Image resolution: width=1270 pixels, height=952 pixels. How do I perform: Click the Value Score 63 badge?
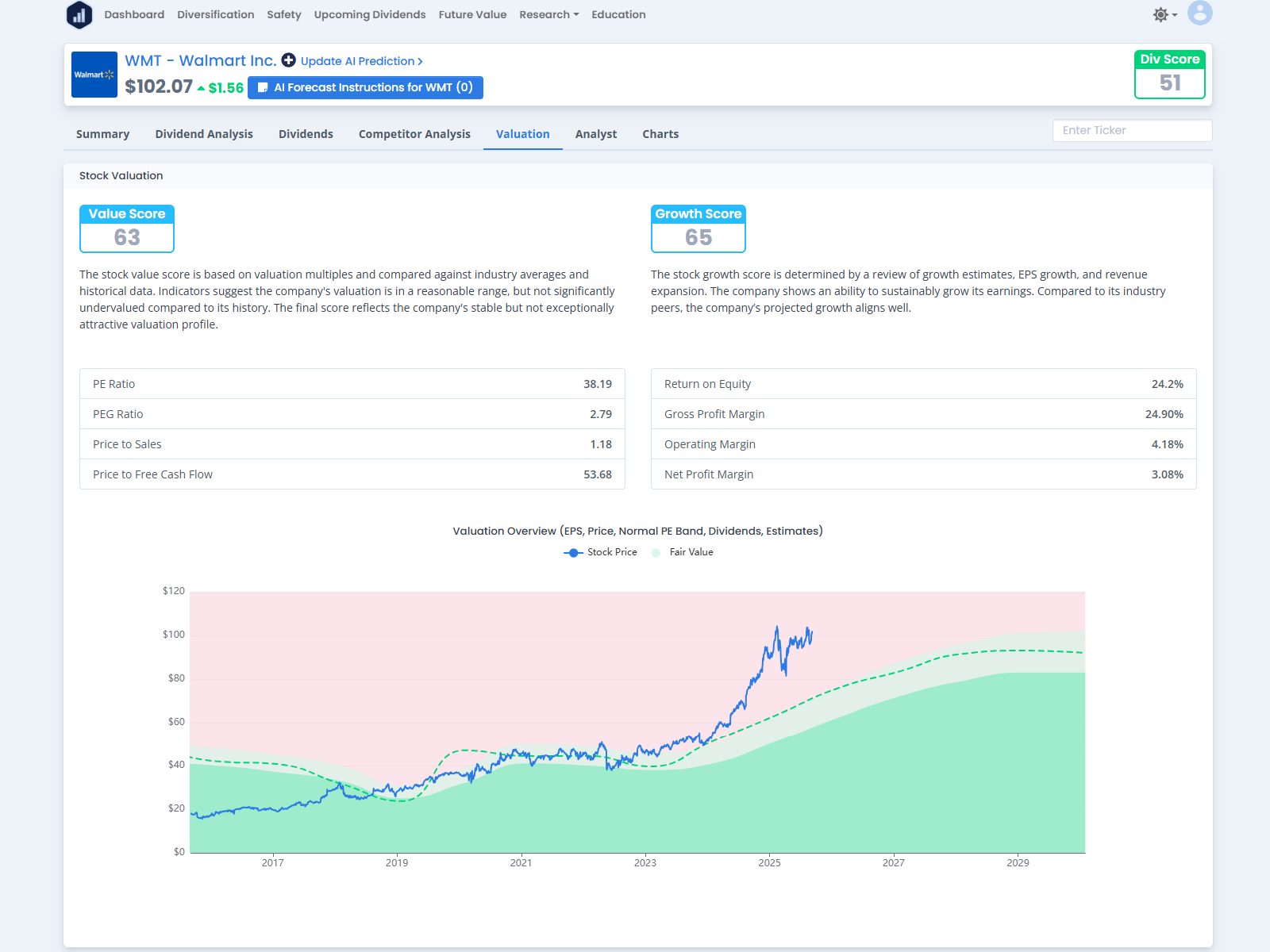[127, 228]
